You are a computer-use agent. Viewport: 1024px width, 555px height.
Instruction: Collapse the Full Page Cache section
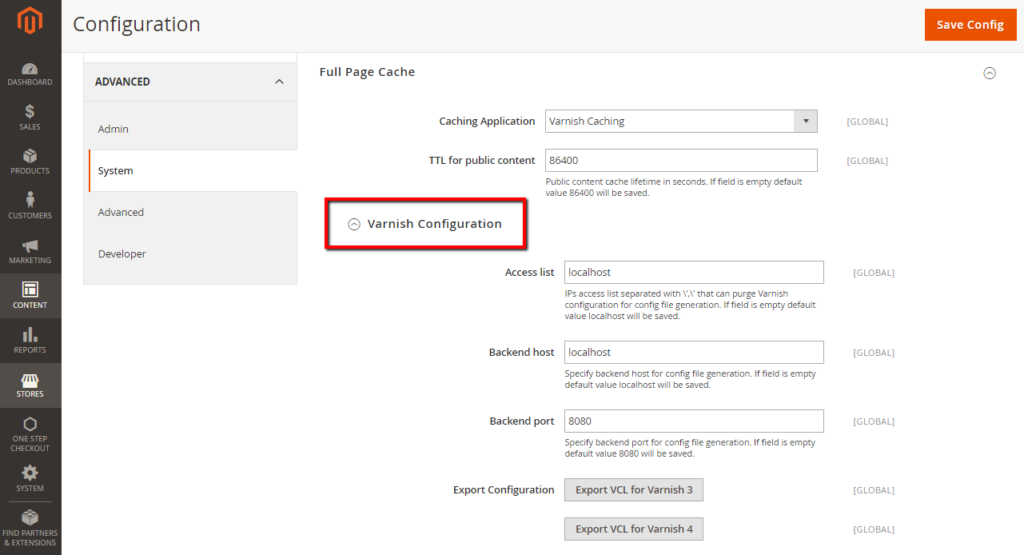pyautogui.click(x=989, y=73)
